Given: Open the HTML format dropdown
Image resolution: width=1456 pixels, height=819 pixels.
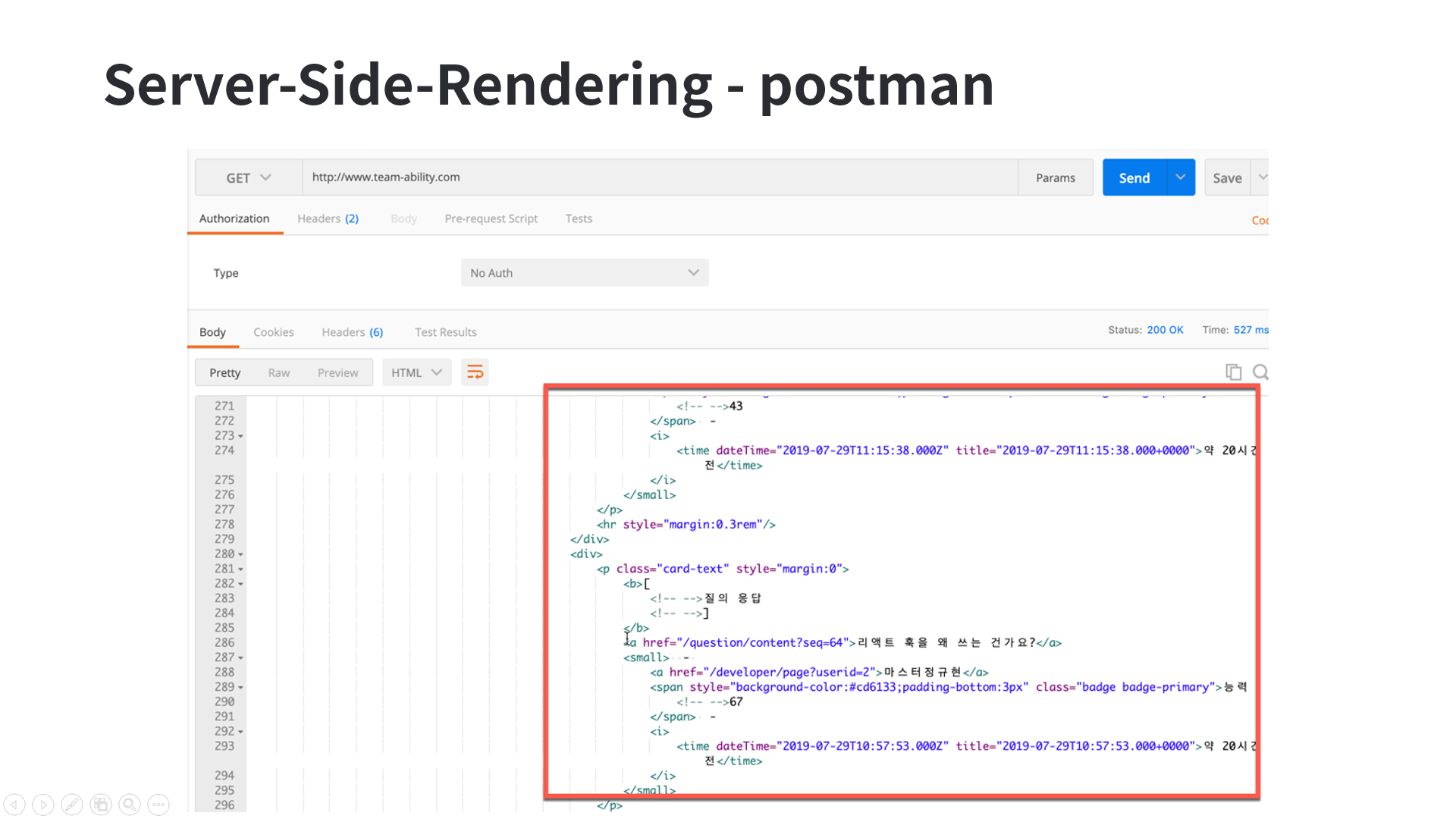Looking at the screenshot, I should coord(416,373).
